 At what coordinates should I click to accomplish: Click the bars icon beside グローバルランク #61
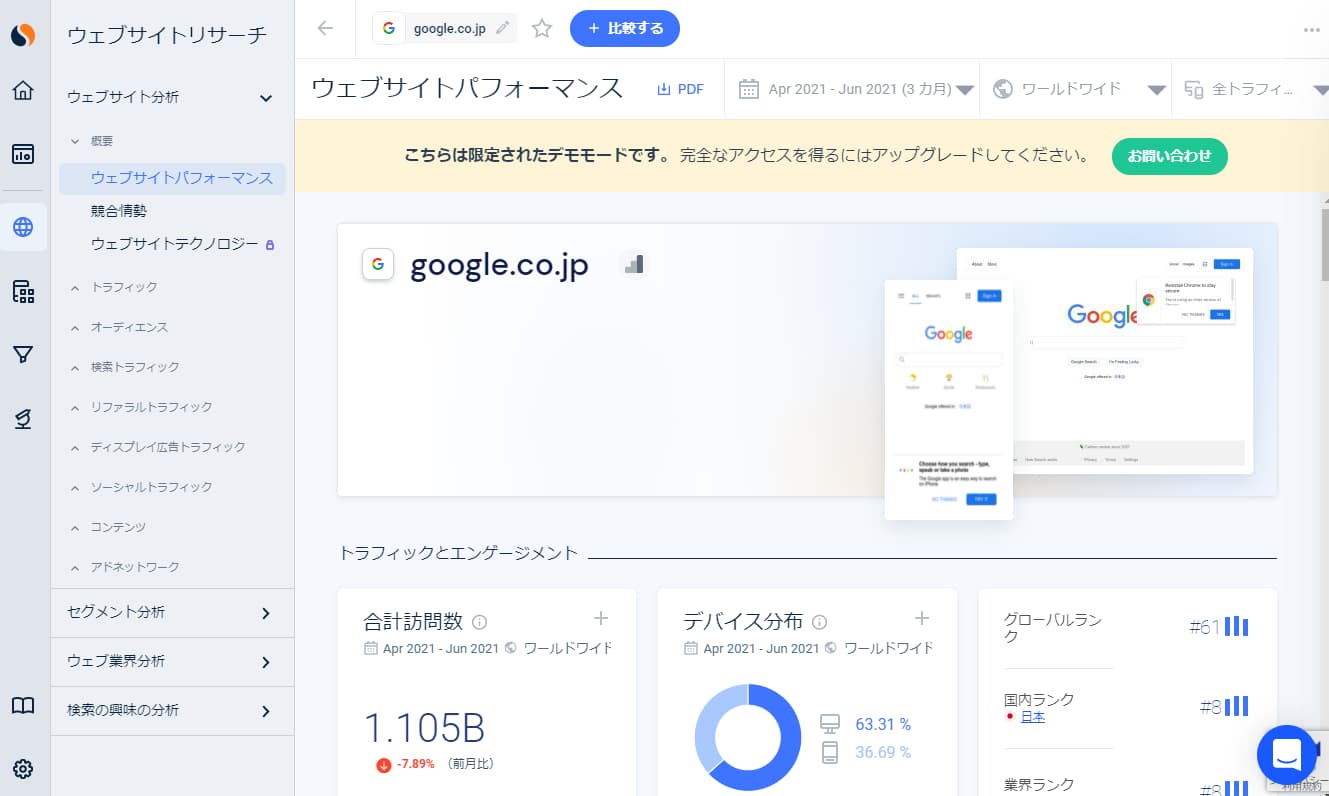tap(1237, 627)
